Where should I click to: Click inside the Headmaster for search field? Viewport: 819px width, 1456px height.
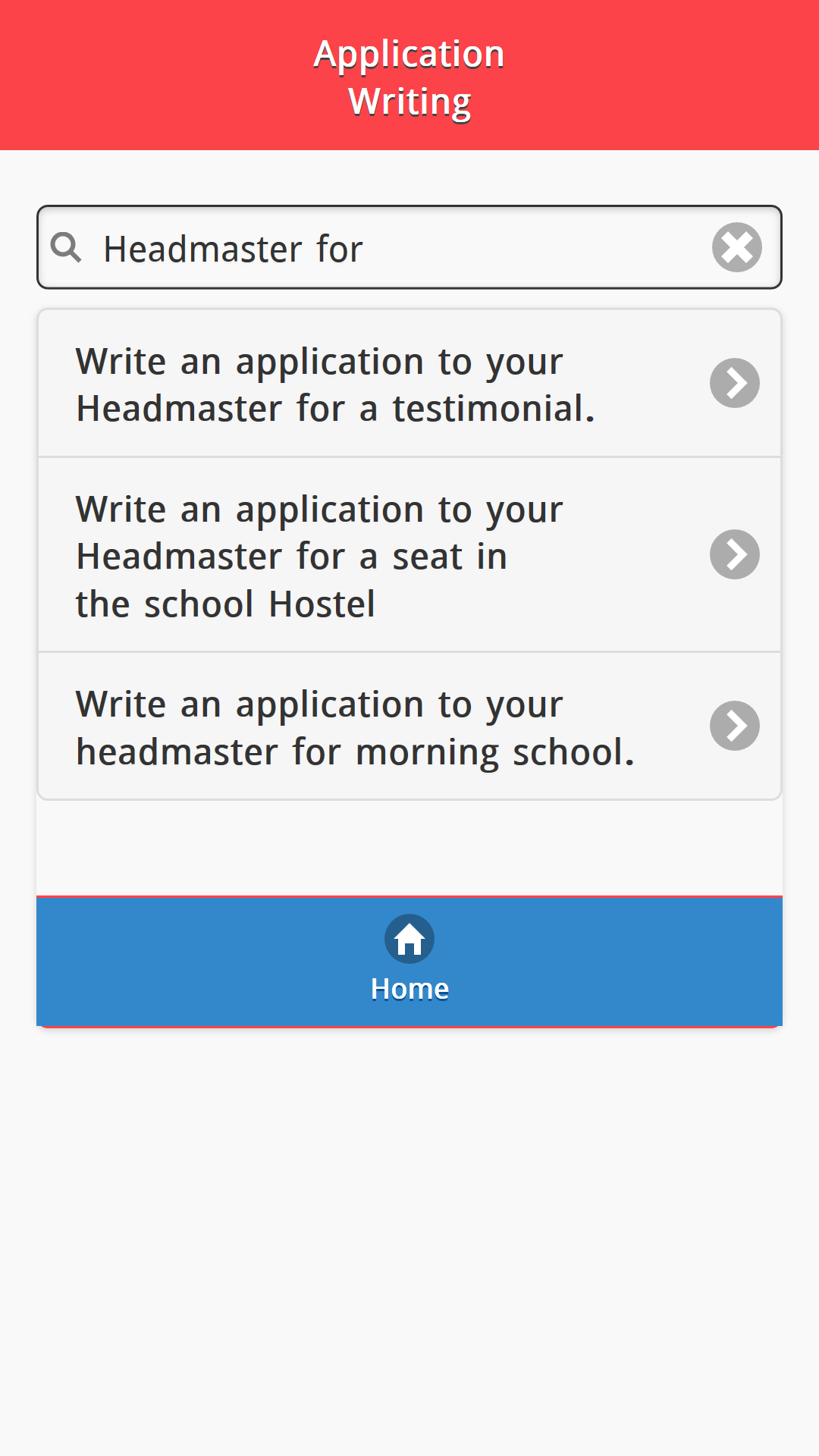coord(409,247)
